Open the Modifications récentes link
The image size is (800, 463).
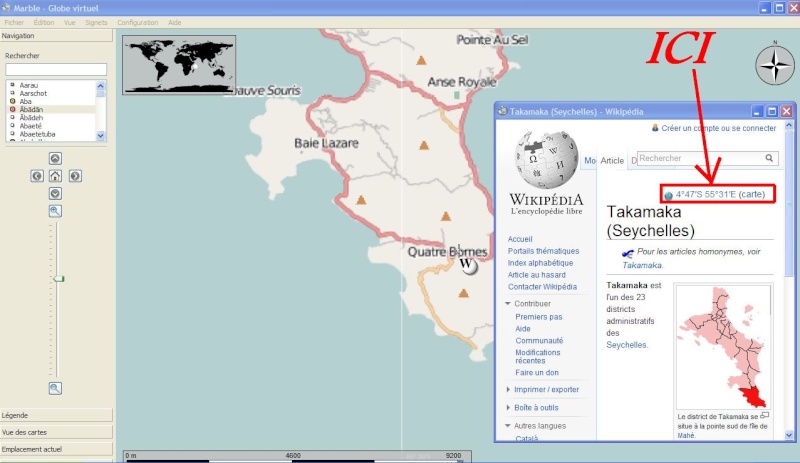click(x=538, y=356)
